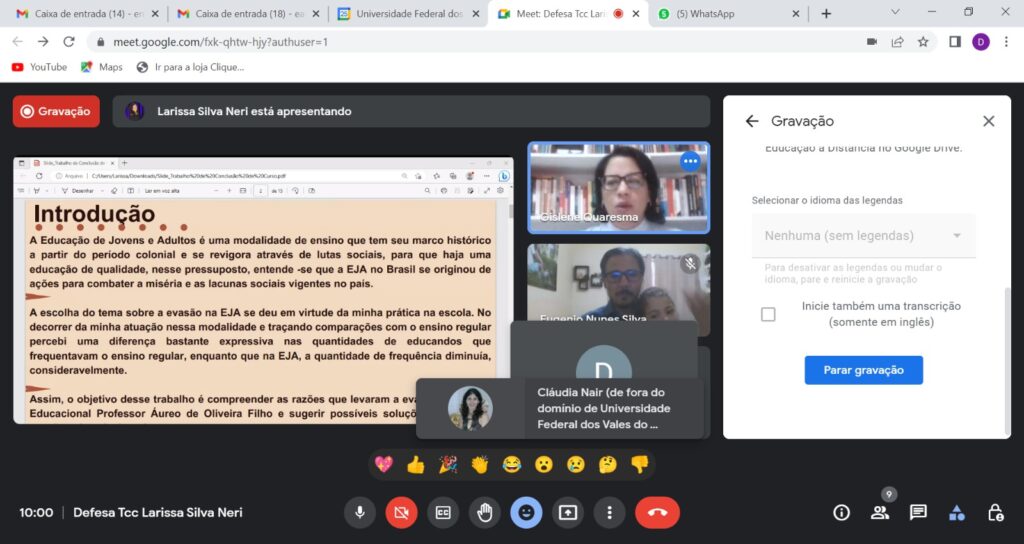The height and width of the screenshot is (544, 1024).
Task: Send surprised face reaction
Action: 543,464
